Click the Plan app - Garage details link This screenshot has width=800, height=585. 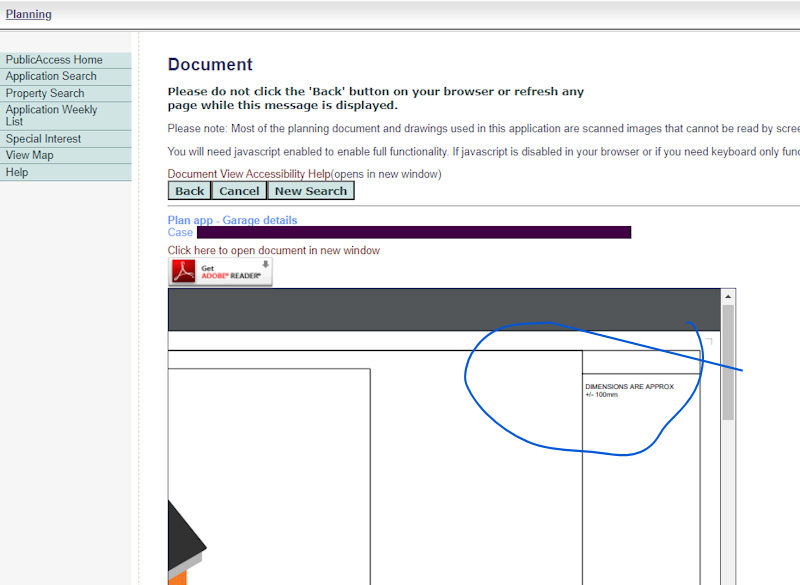pyautogui.click(x=232, y=220)
